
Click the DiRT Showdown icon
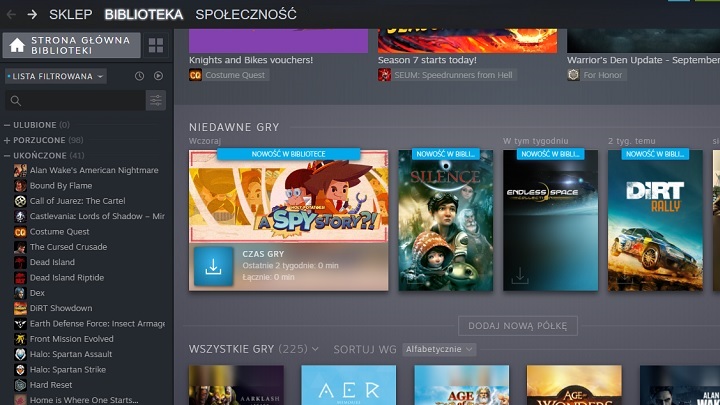[x=20, y=308]
